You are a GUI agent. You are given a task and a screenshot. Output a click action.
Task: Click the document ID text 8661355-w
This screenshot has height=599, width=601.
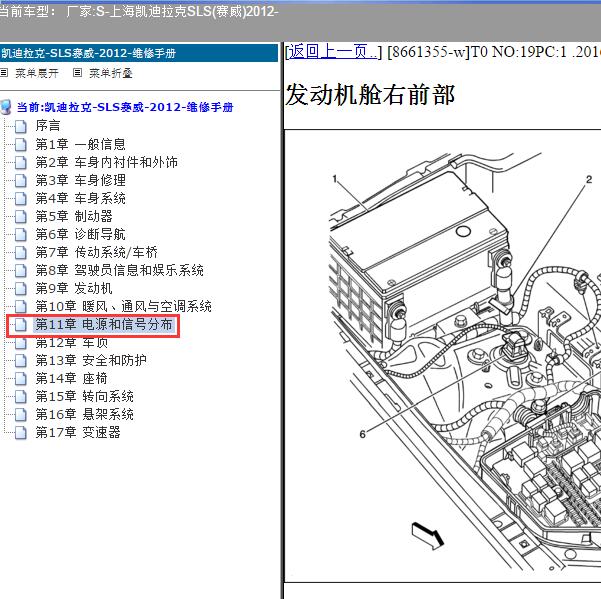click(x=427, y=52)
